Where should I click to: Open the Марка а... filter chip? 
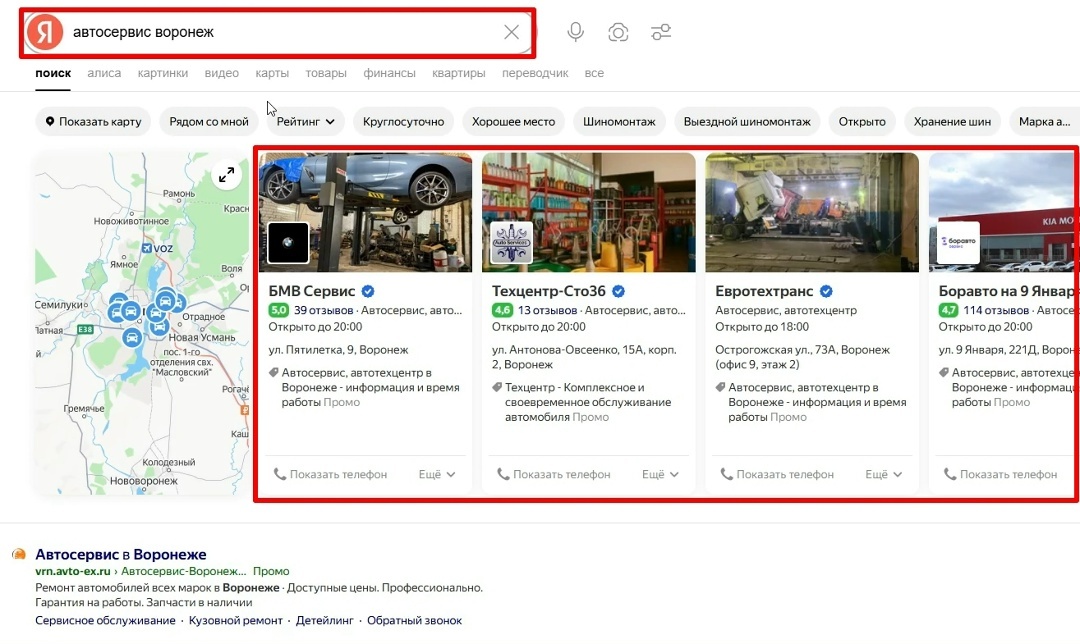point(1044,121)
